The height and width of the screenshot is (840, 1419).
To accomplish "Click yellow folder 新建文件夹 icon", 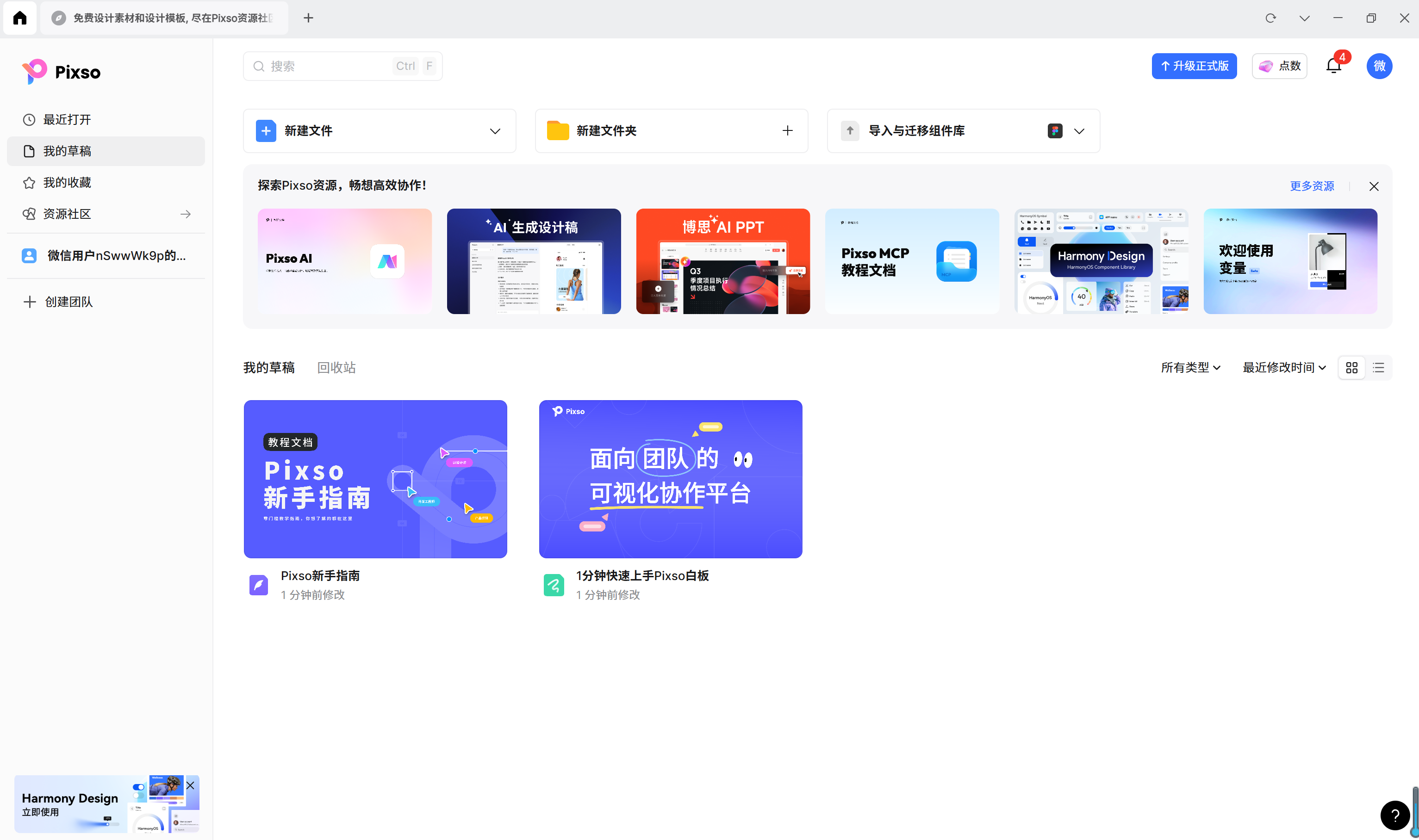I will [x=558, y=131].
